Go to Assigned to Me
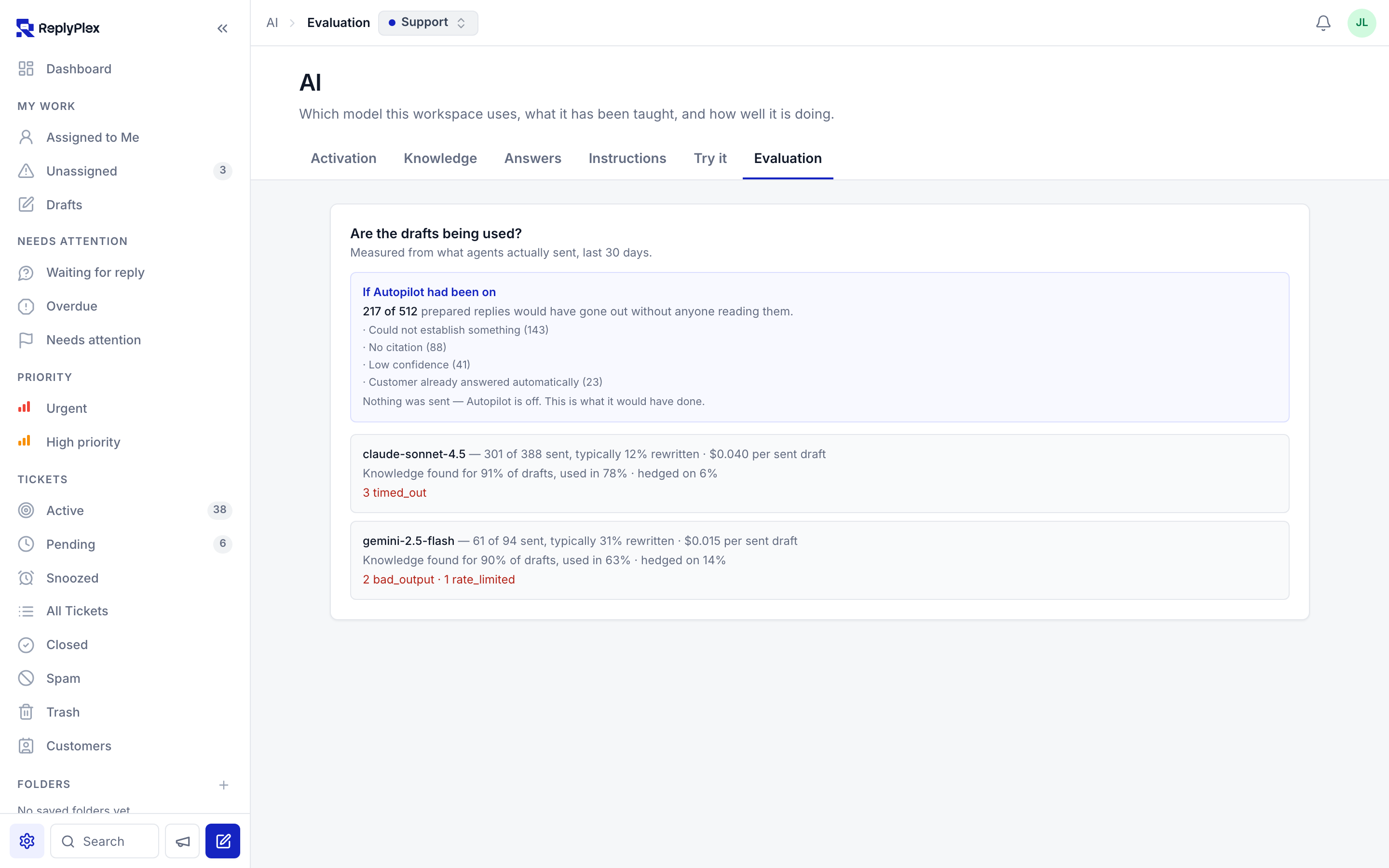Viewport: 1389px width, 868px height. coord(125,137)
